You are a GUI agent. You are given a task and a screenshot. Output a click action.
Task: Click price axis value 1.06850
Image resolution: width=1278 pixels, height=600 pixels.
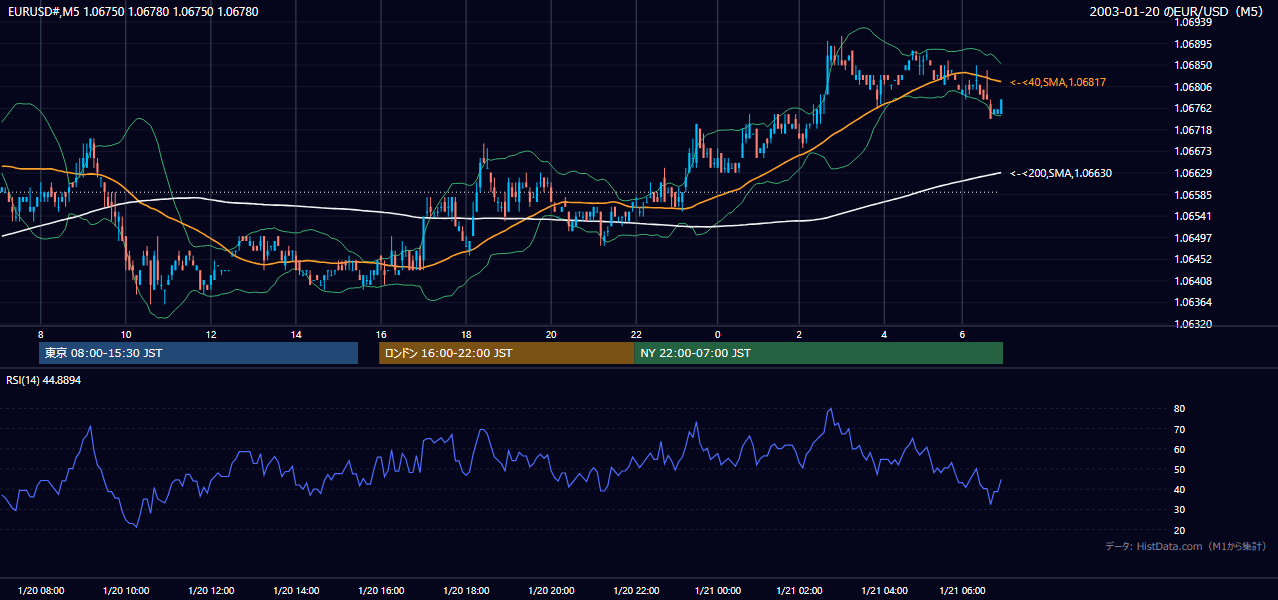1194,65
